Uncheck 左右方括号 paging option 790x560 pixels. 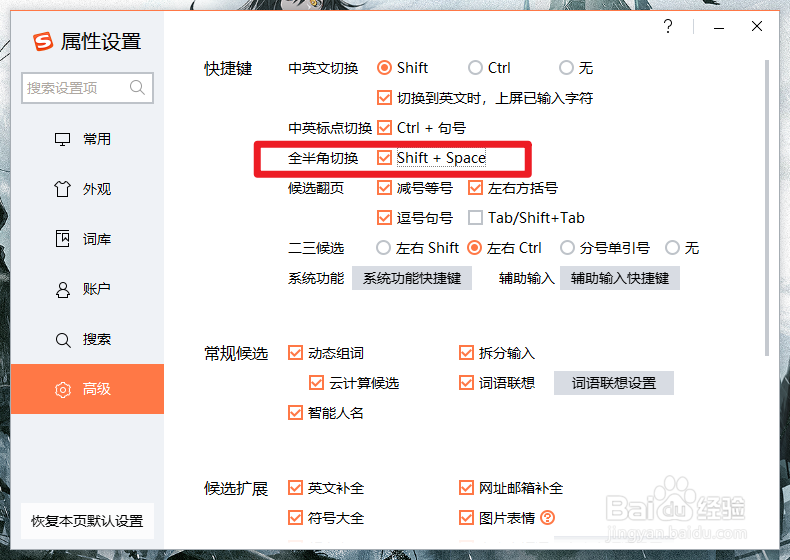pos(475,188)
